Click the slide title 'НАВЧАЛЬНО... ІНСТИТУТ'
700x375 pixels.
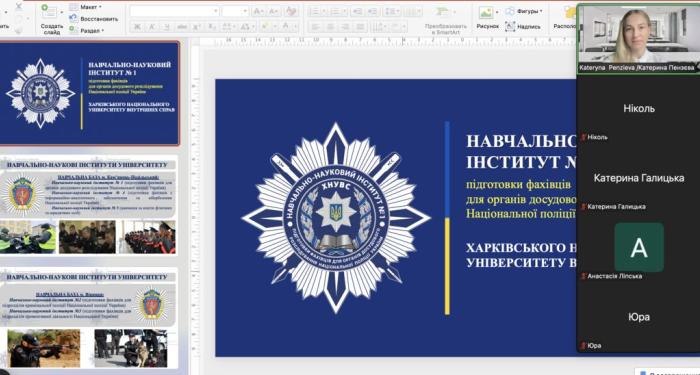[x=521, y=151]
